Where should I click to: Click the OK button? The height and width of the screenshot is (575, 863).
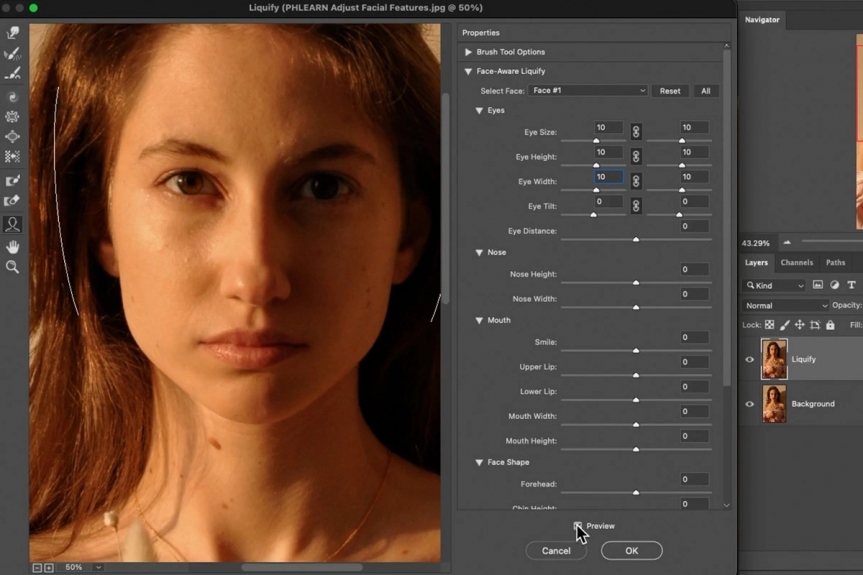631,551
